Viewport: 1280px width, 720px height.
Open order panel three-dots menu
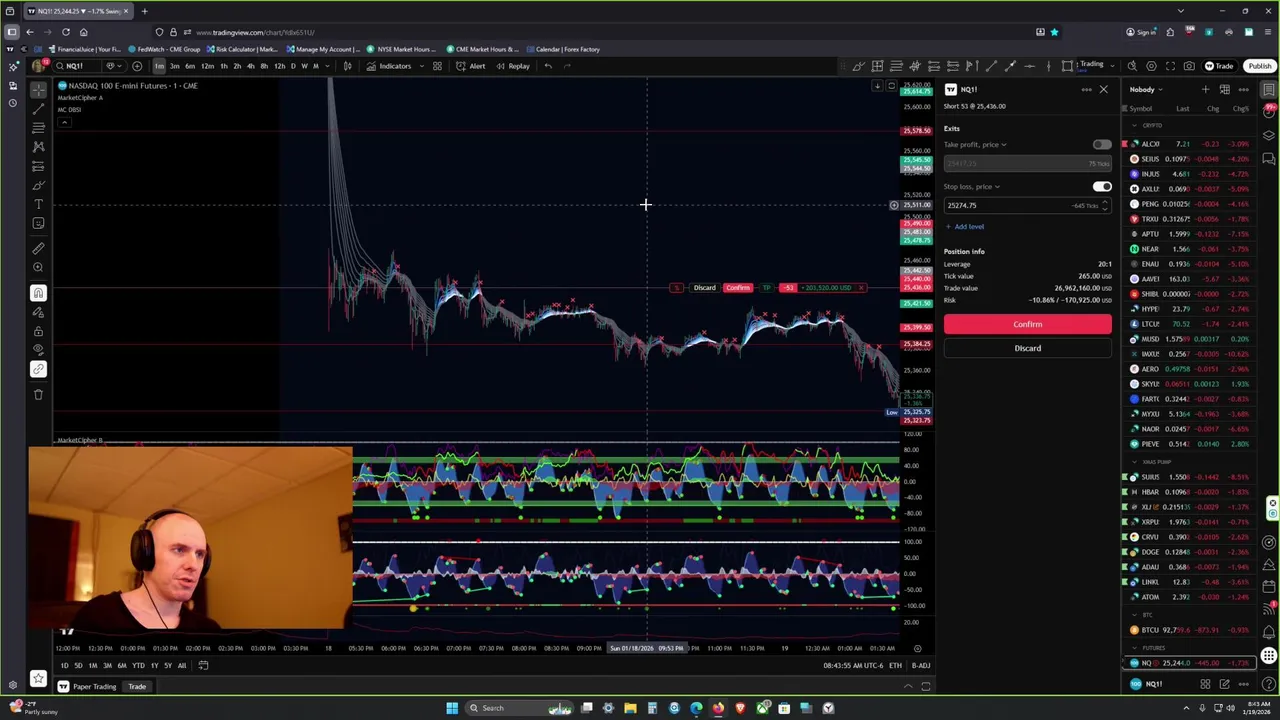point(1086,90)
